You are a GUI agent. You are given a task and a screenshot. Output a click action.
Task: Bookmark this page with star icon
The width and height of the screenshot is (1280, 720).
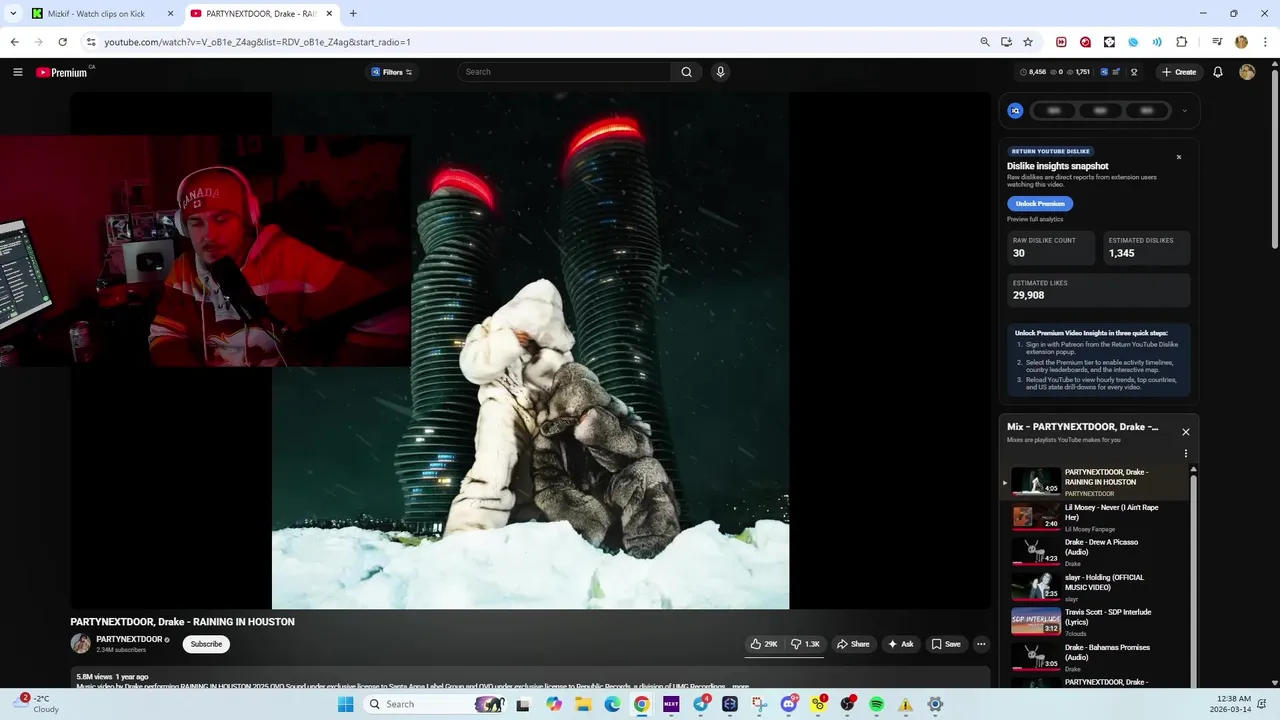(1028, 42)
